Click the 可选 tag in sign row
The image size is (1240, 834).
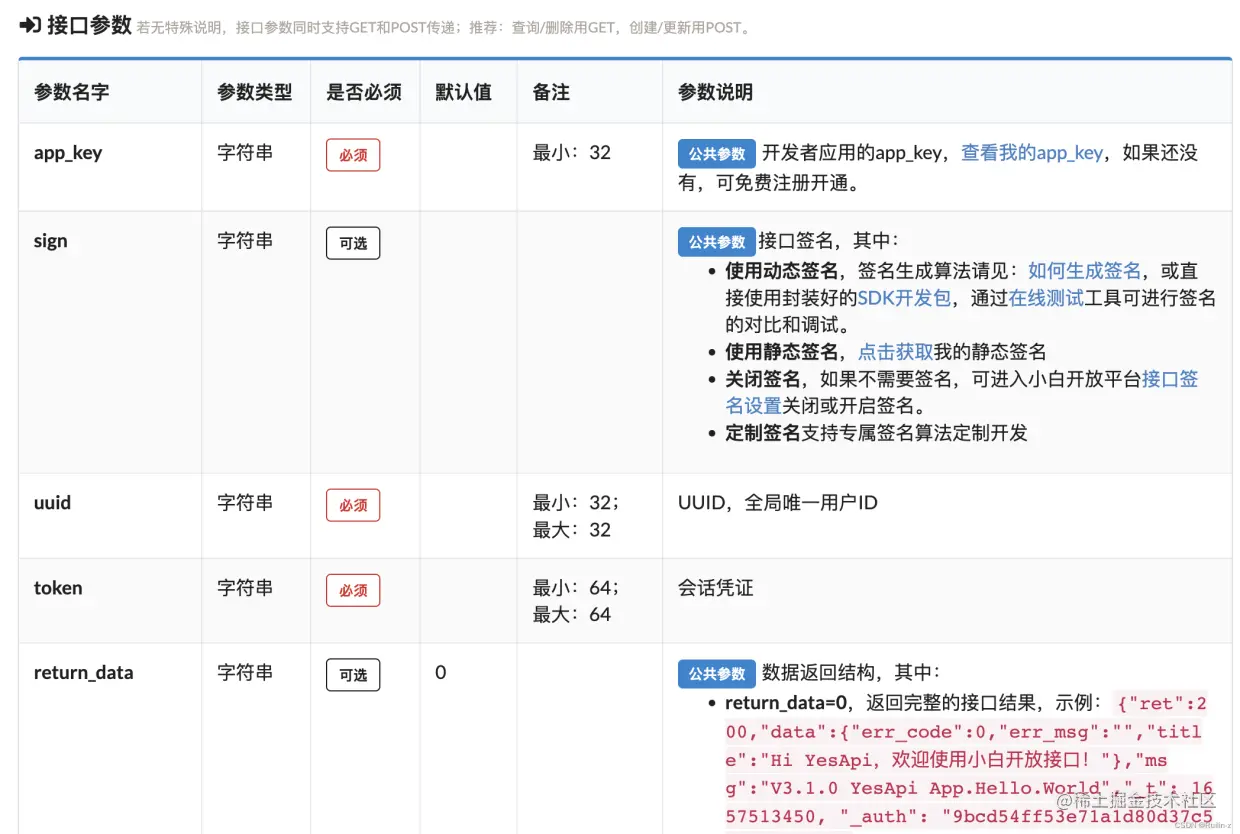[353, 243]
